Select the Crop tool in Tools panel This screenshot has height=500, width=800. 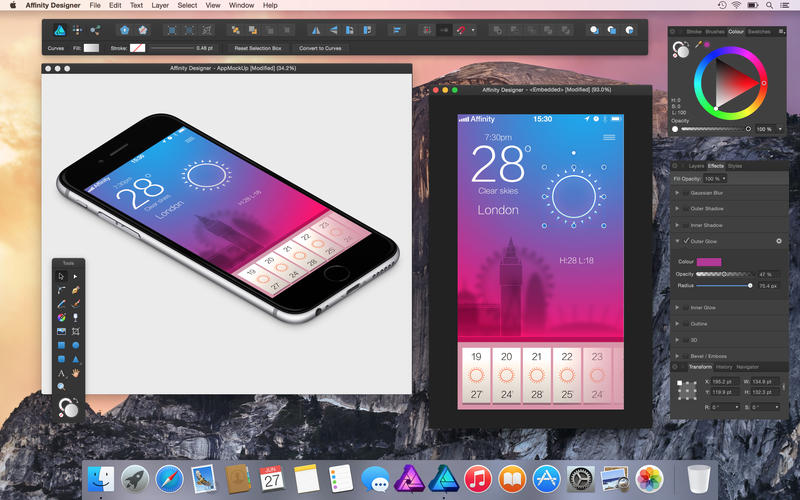pyautogui.click(x=76, y=331)
